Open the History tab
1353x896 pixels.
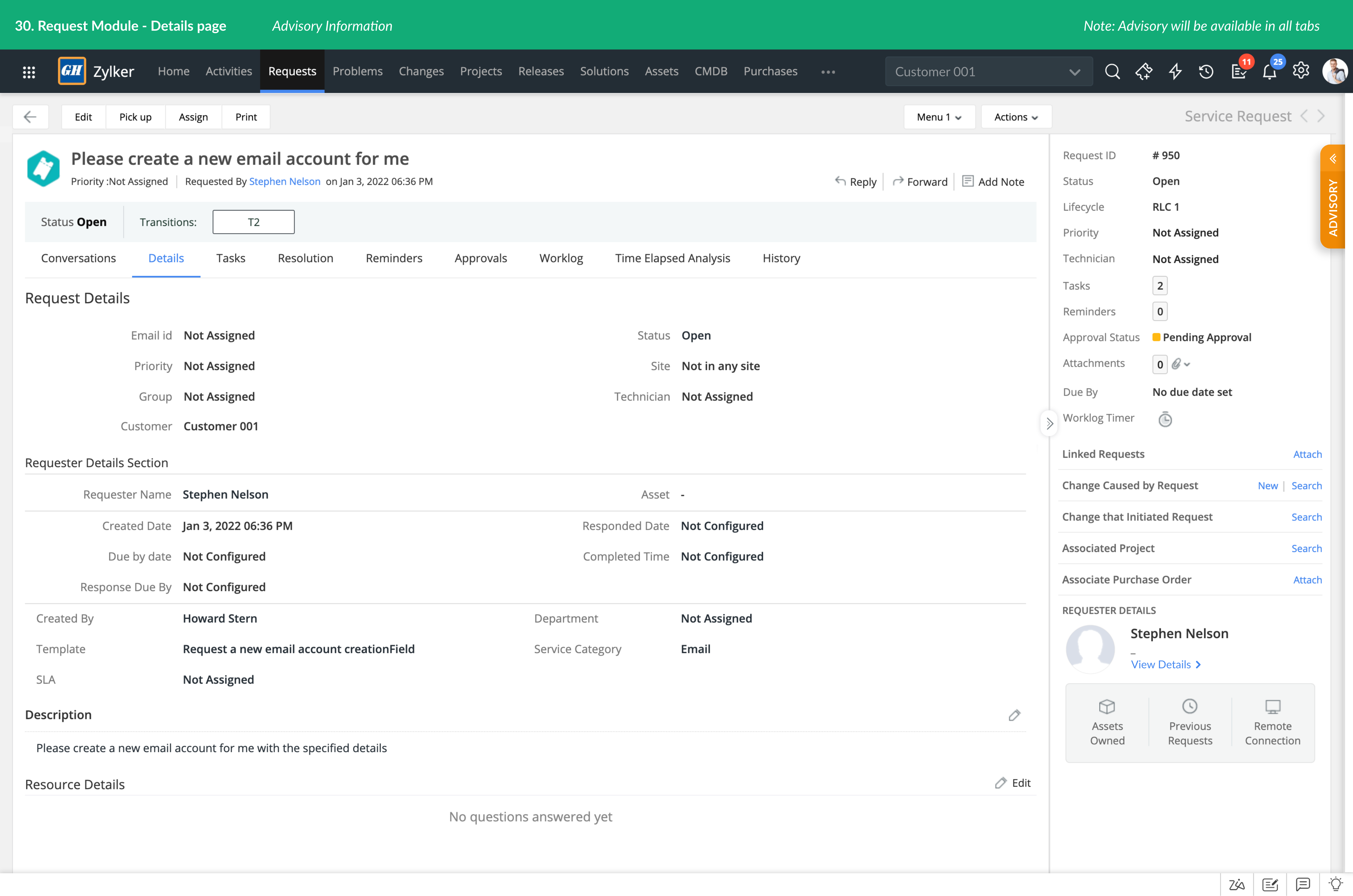(x=781, y=258)
